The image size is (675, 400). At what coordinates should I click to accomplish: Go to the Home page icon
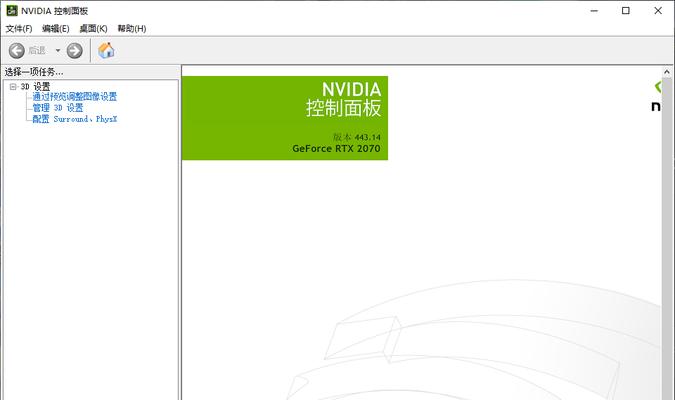106,50
